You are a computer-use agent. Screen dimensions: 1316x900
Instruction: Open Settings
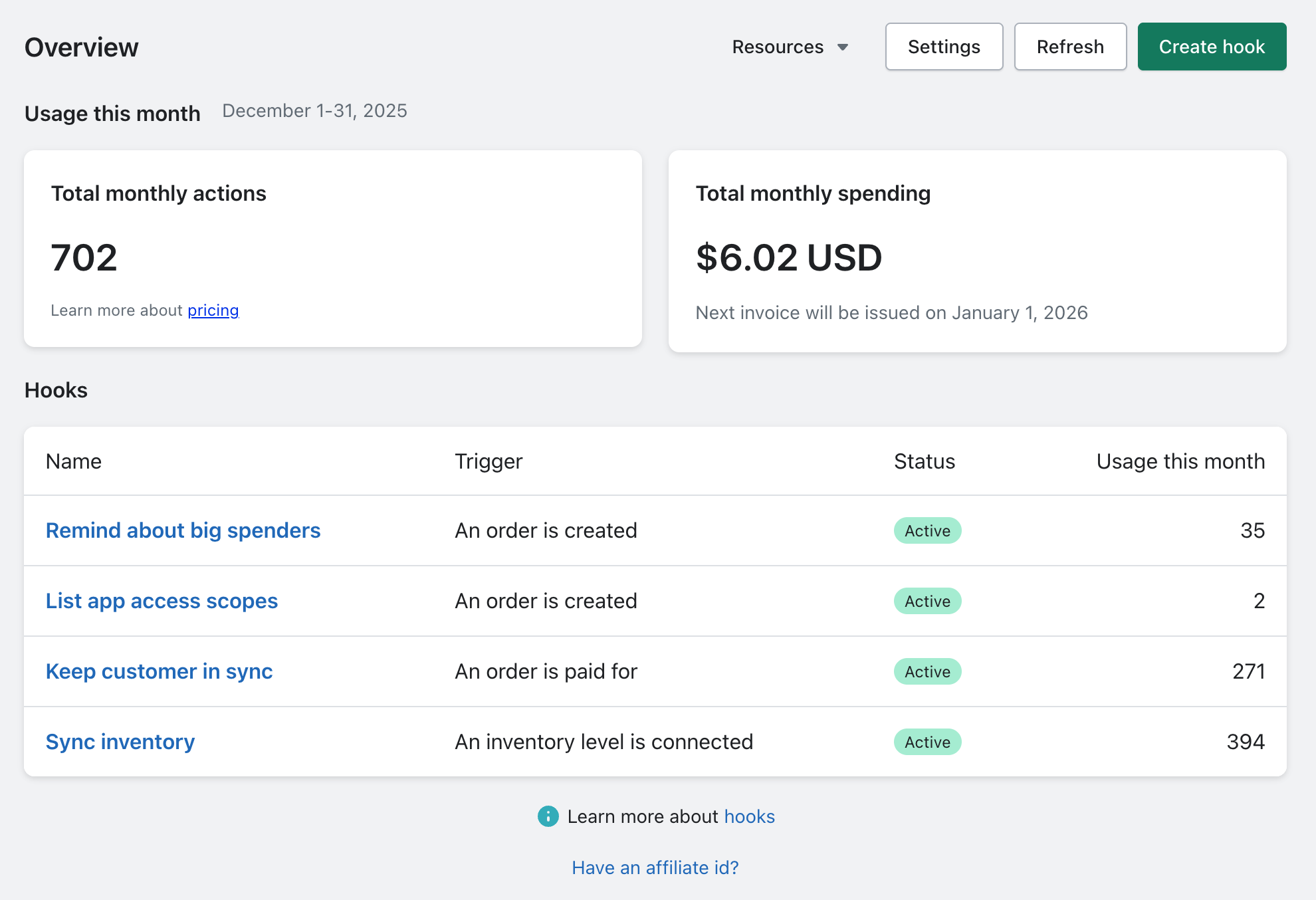(x=944, y=47)
